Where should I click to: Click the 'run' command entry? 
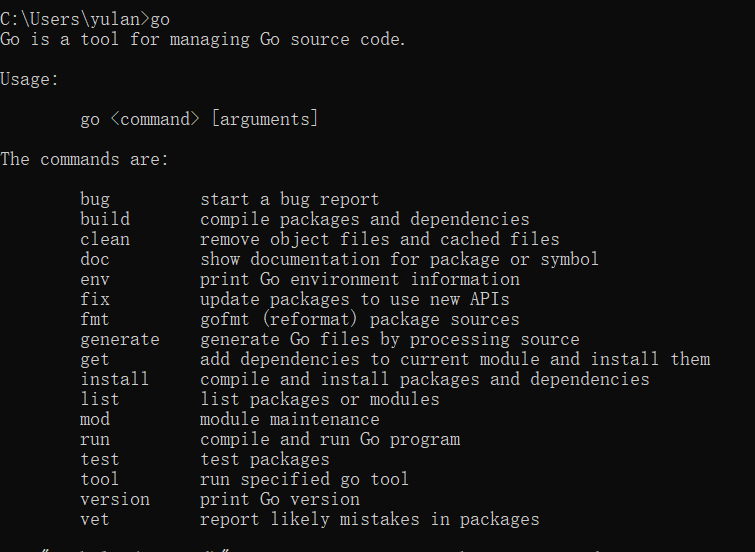pyautogui.click(x=95, y=439)
